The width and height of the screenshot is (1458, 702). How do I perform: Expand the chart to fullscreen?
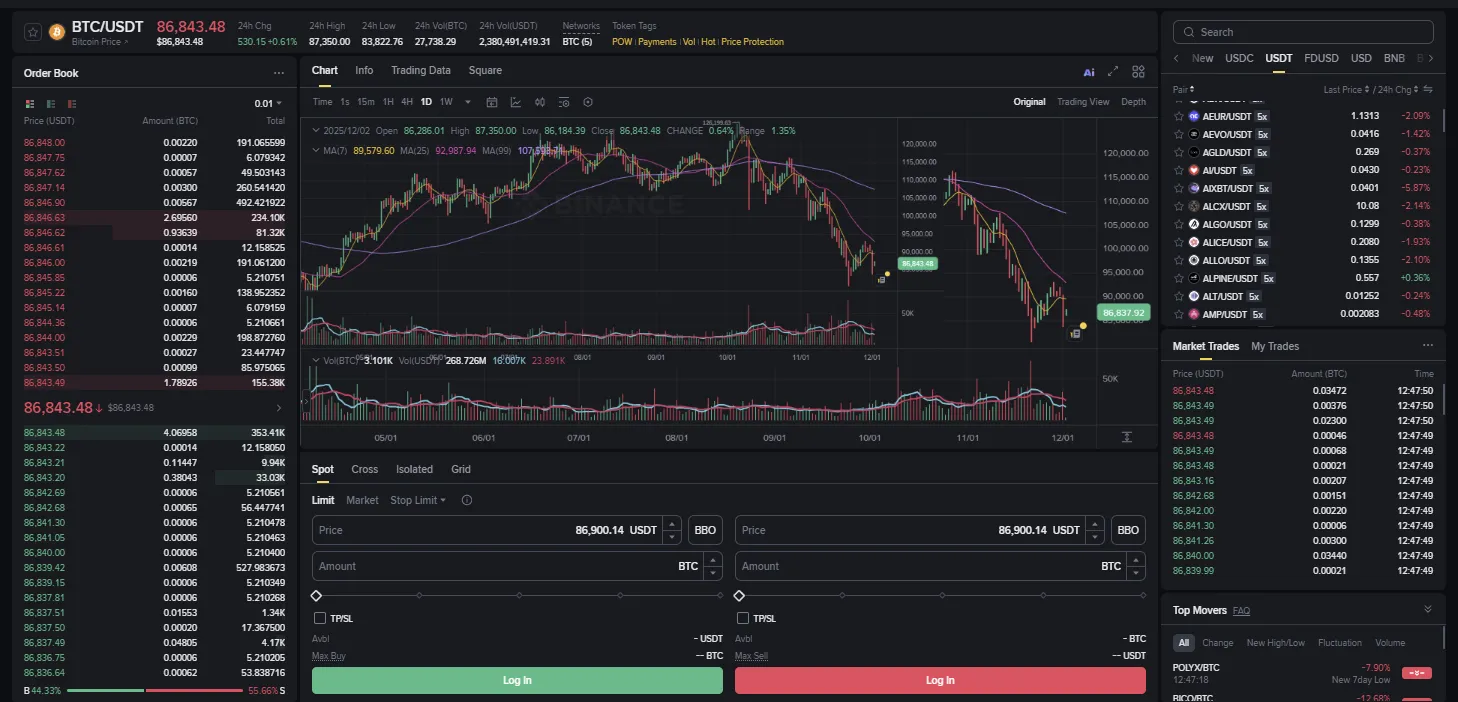[1113, 71]
